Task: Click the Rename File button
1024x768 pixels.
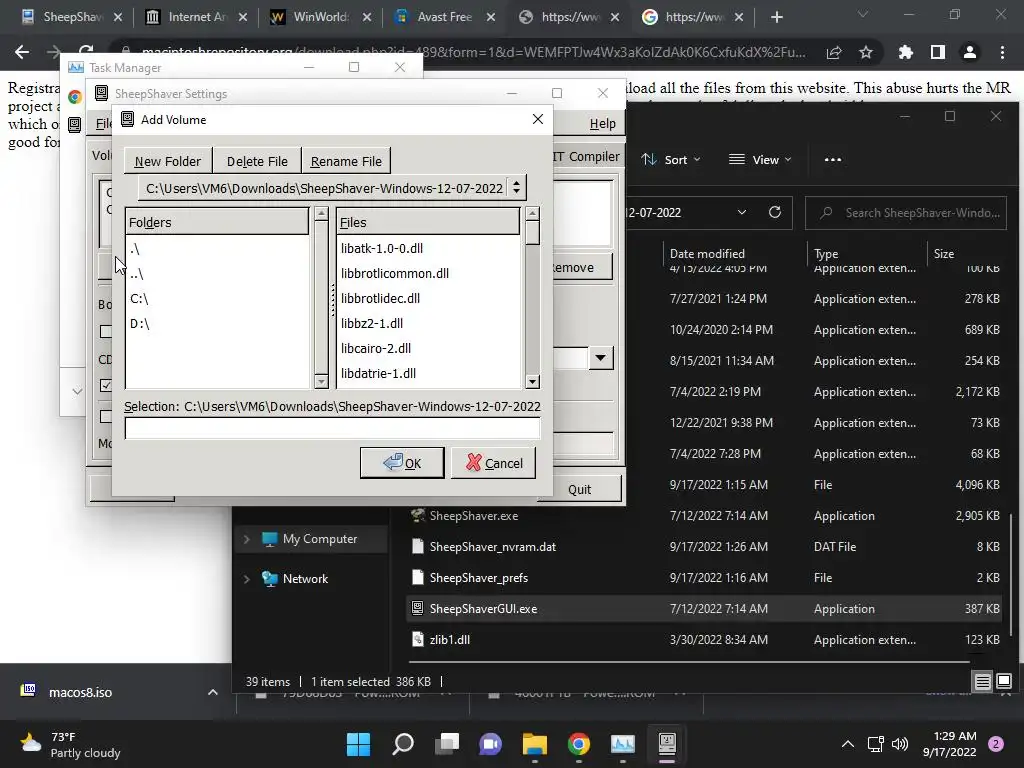Action: 346,161
